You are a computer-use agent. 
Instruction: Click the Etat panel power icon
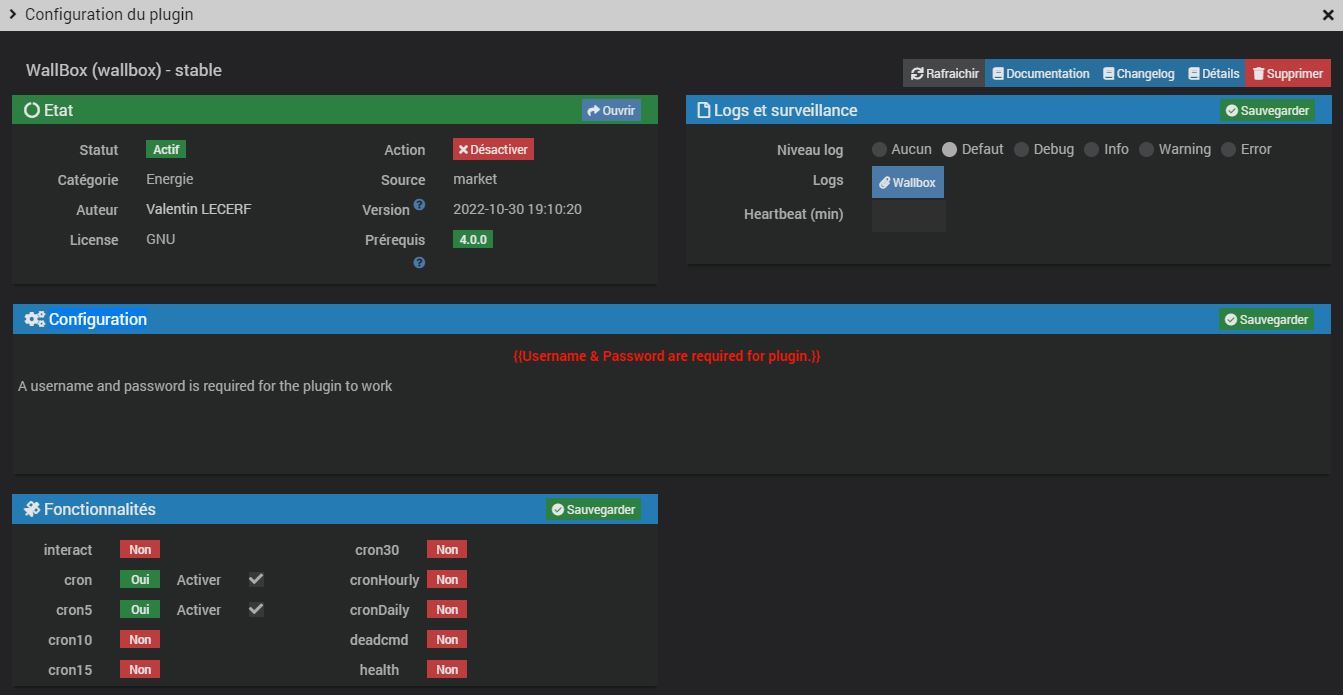tap(32, 110)
